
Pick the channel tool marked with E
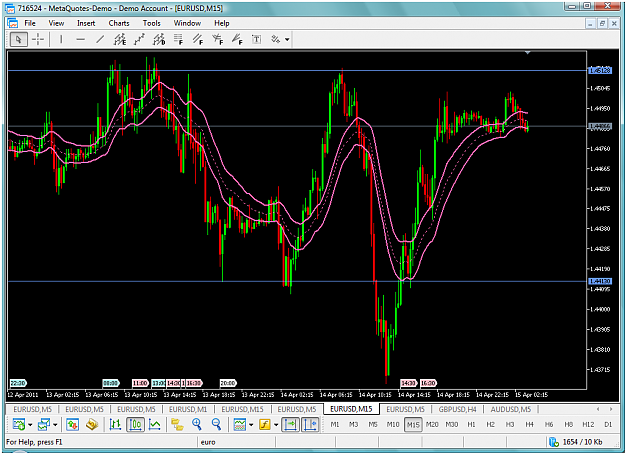tap(120, 39)
